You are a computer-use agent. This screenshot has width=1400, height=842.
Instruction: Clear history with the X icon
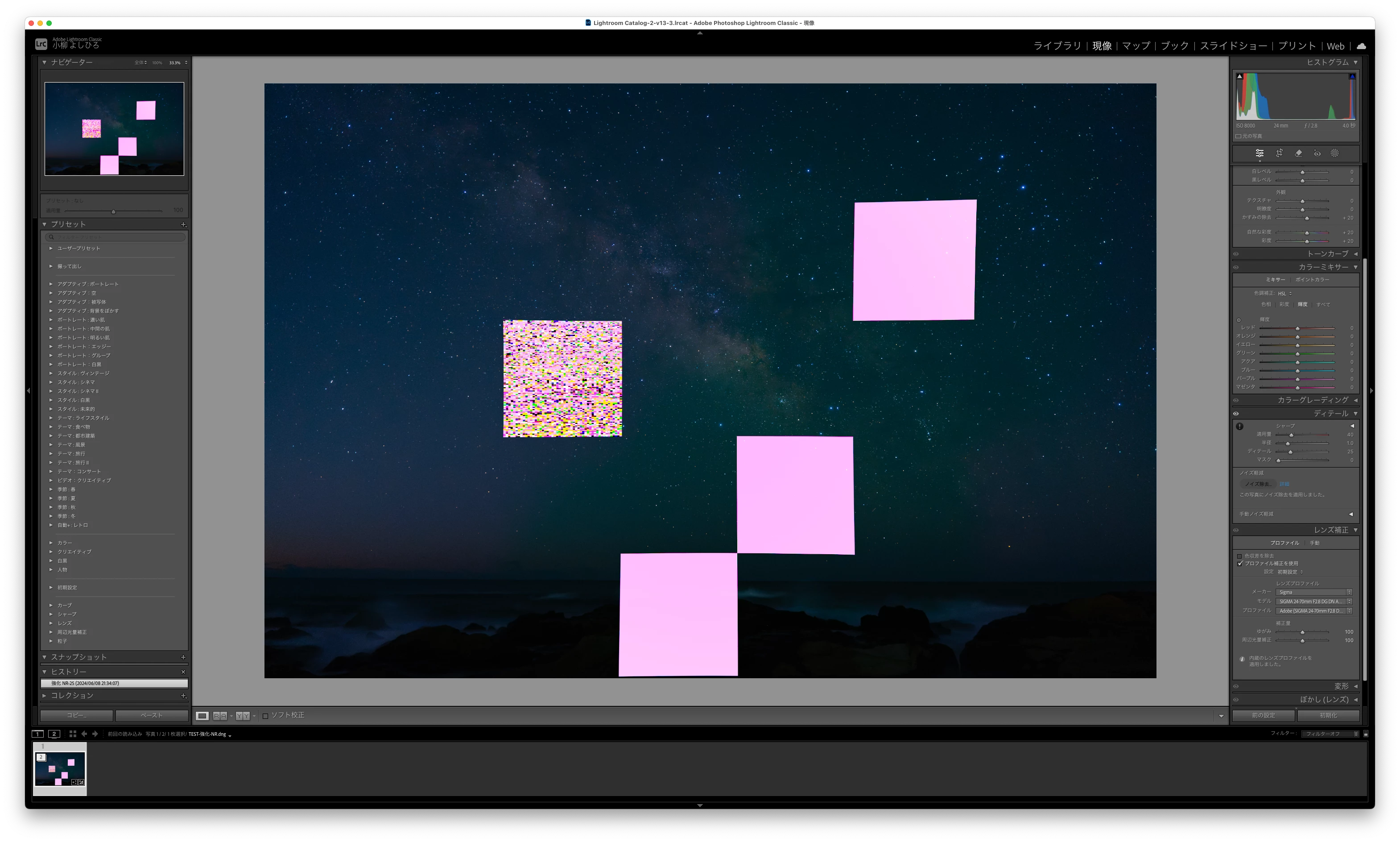pyautogui.click(x=183, y=672)
